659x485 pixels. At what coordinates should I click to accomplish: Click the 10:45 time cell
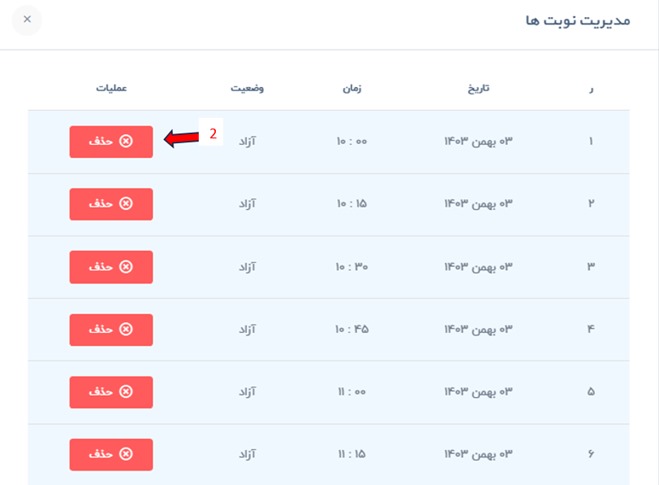tap(352, 329)
